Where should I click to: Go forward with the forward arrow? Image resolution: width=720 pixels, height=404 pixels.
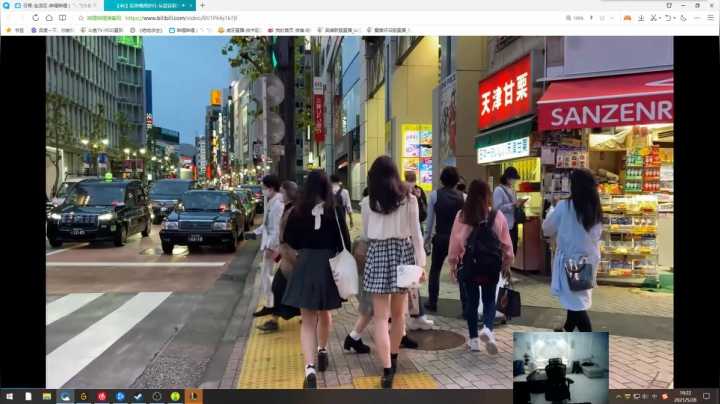click(22, 18)
